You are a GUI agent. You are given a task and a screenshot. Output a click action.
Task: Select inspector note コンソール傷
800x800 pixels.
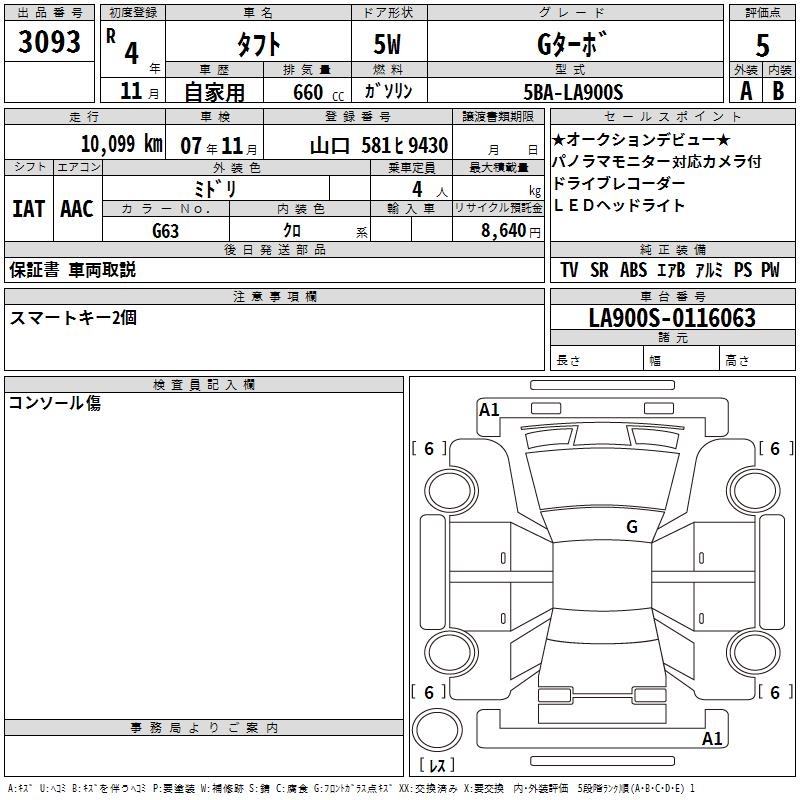(x=55, y=403)
